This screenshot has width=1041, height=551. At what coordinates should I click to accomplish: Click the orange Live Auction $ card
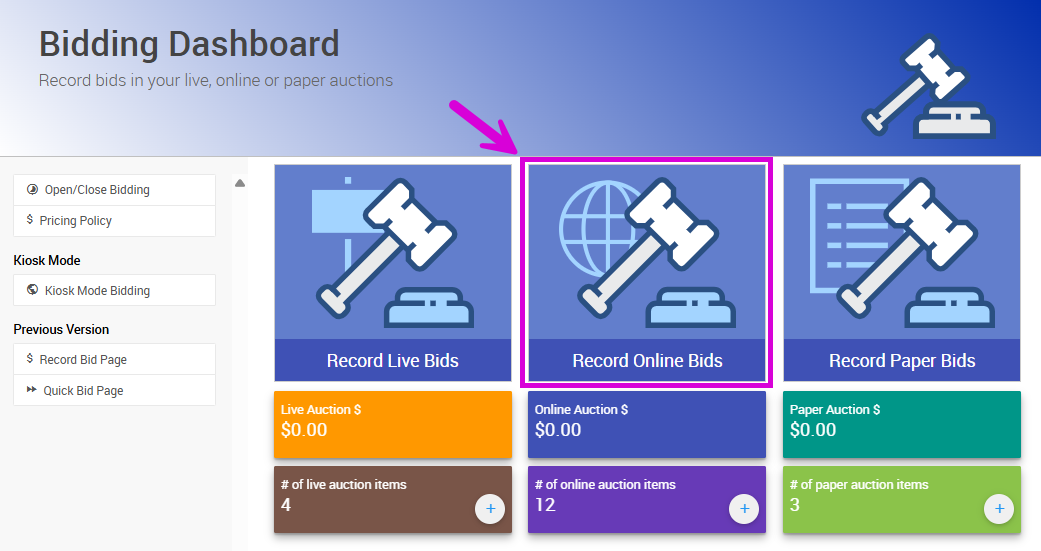pyautogui.click(x=393, y=424)
